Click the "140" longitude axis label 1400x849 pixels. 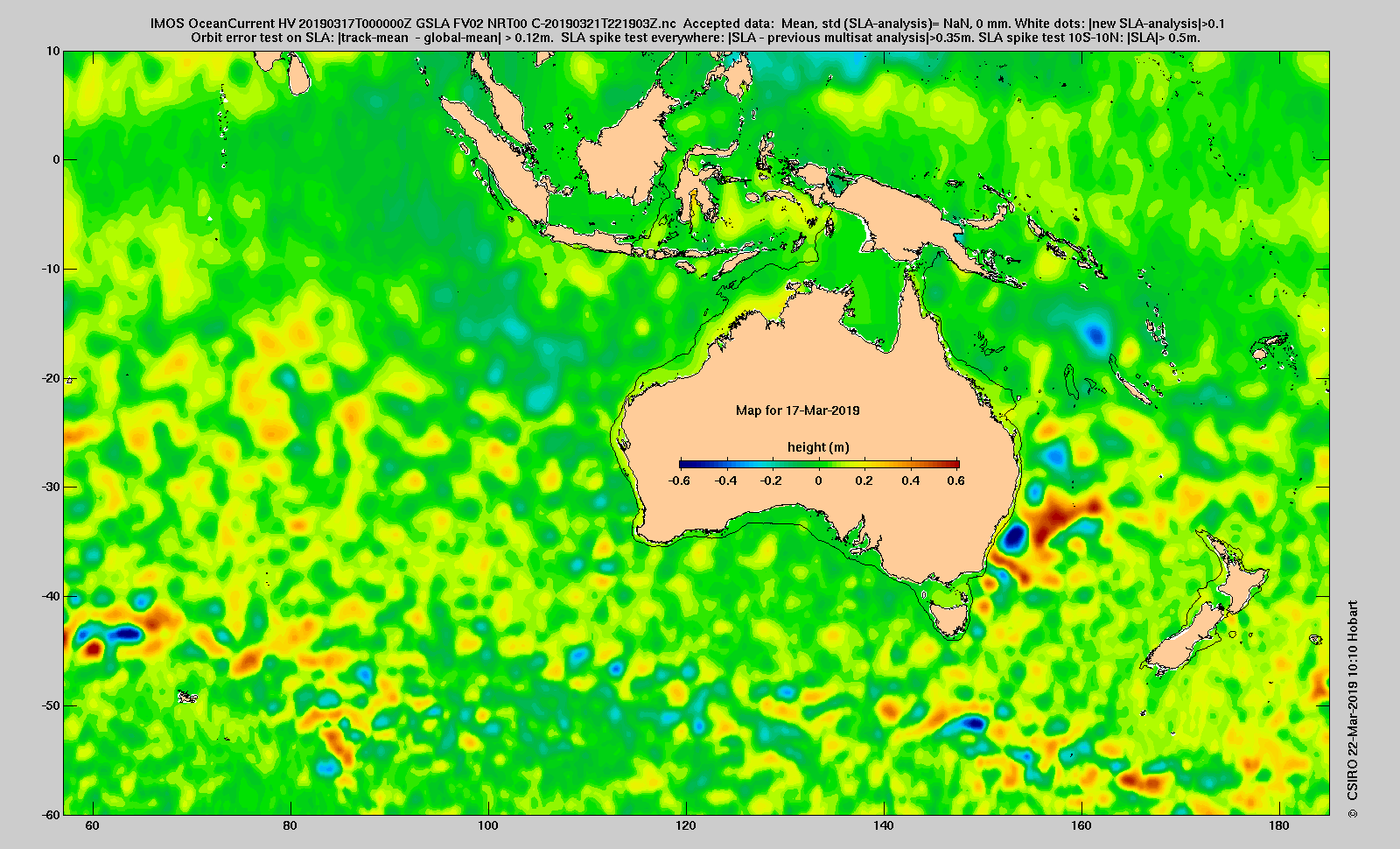coord(884,825)
